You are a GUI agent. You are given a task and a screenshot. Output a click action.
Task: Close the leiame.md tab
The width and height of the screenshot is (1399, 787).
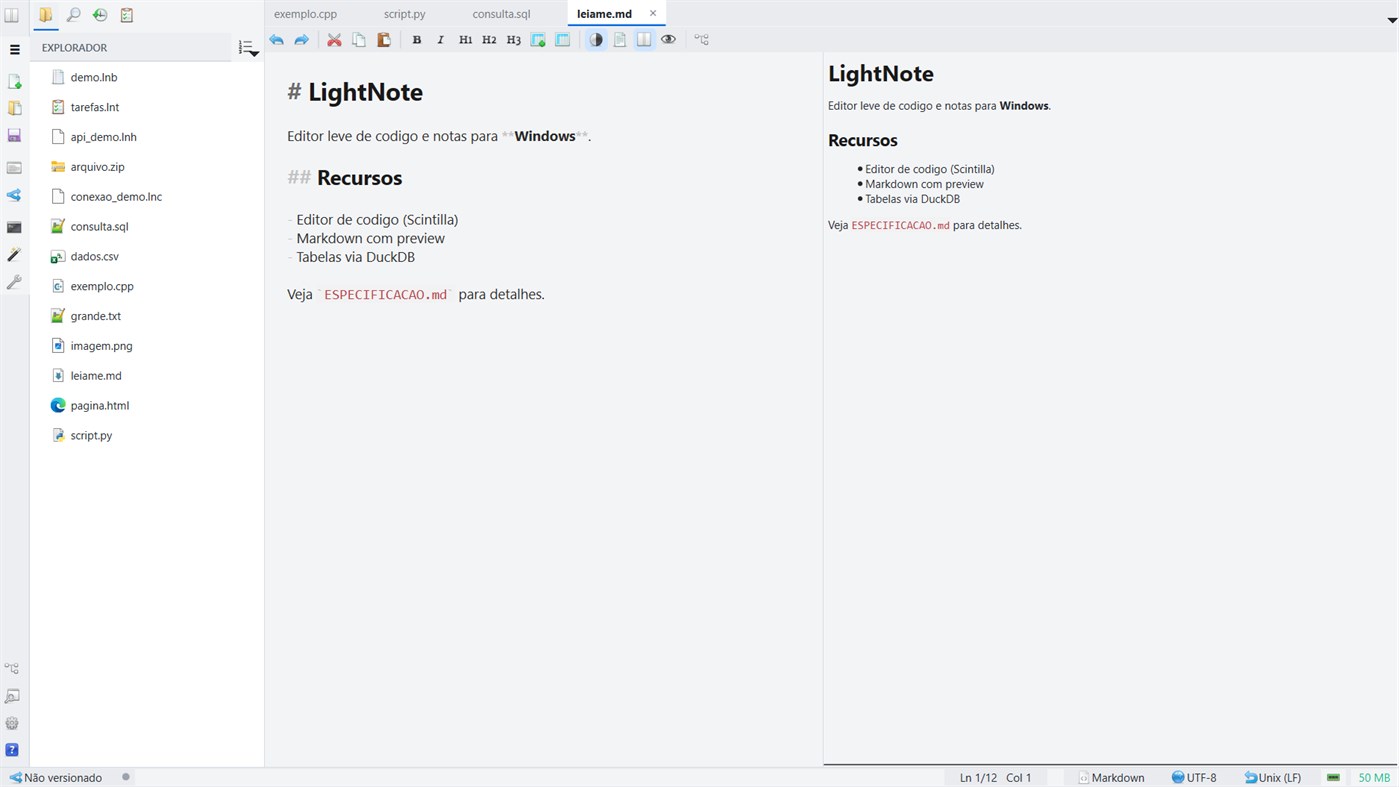pyautogui.click(x=653, y=13)
